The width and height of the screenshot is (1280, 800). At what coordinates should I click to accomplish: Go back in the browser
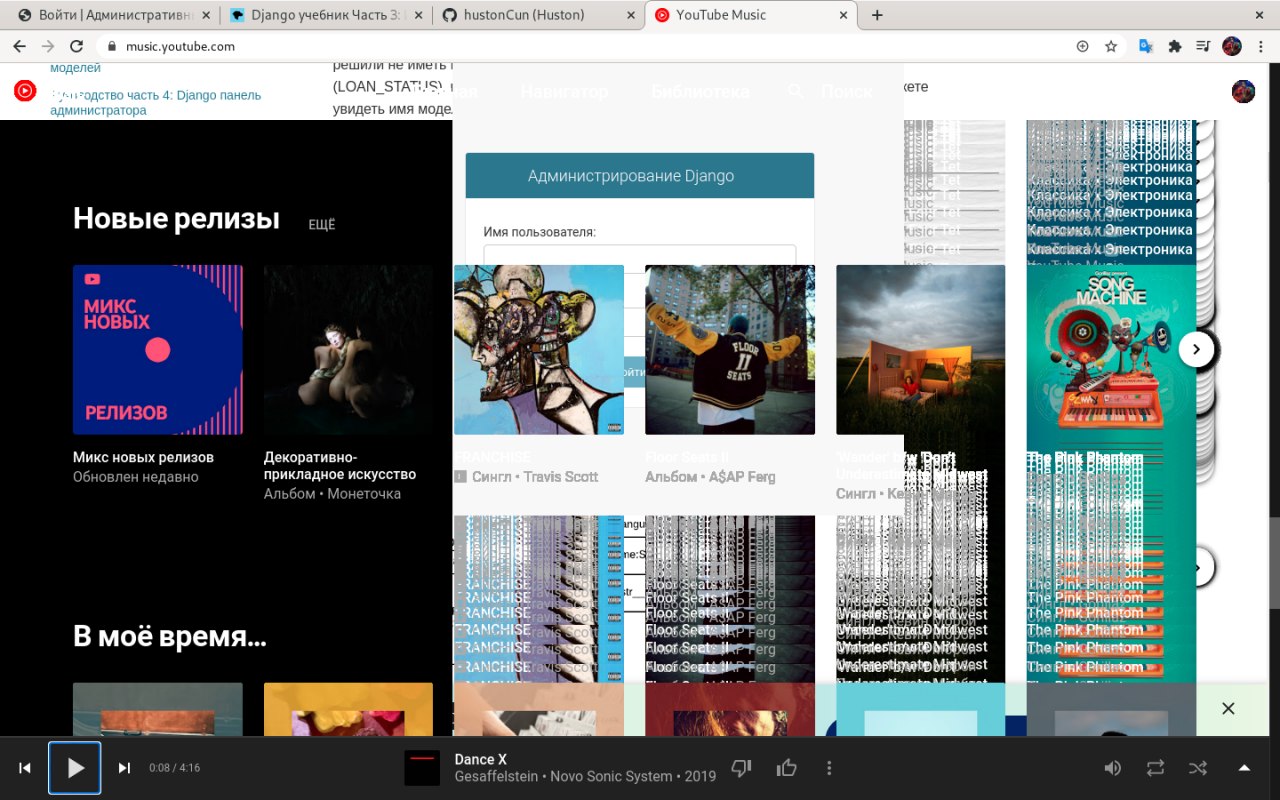click(x=19, y=46)
